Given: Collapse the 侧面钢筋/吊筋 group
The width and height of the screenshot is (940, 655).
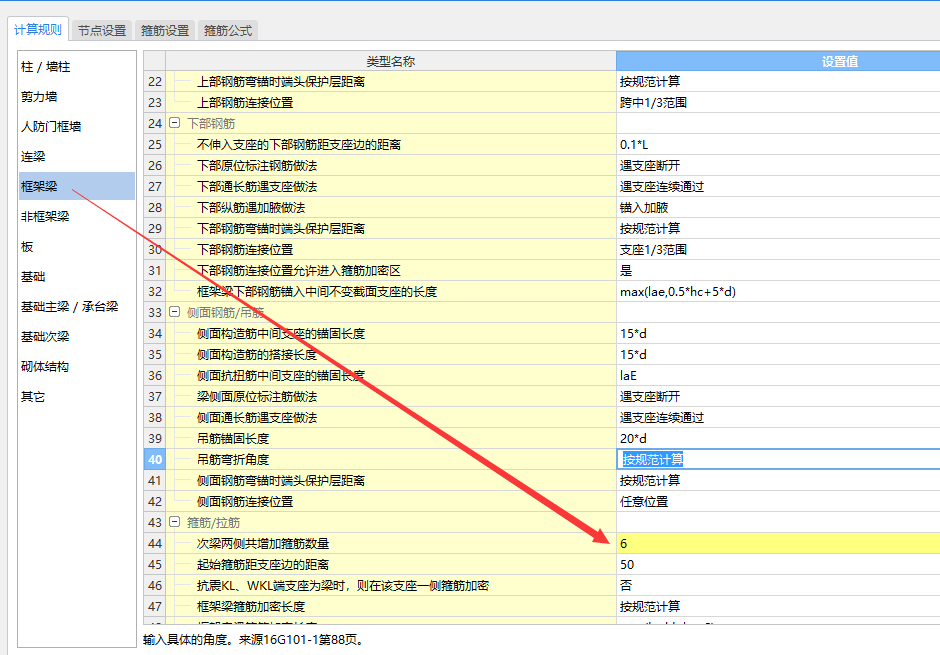Looking at the screenshot, I should coord(174,312).
